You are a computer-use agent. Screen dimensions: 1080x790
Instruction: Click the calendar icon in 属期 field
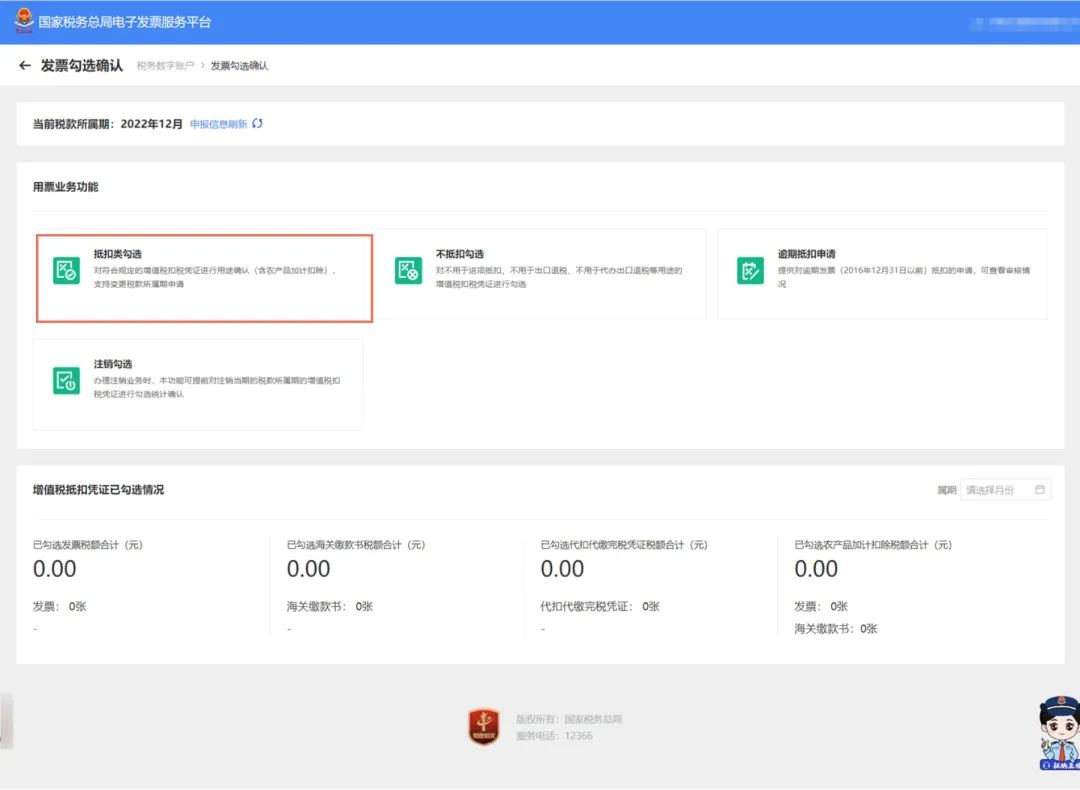click(1040, 490)
